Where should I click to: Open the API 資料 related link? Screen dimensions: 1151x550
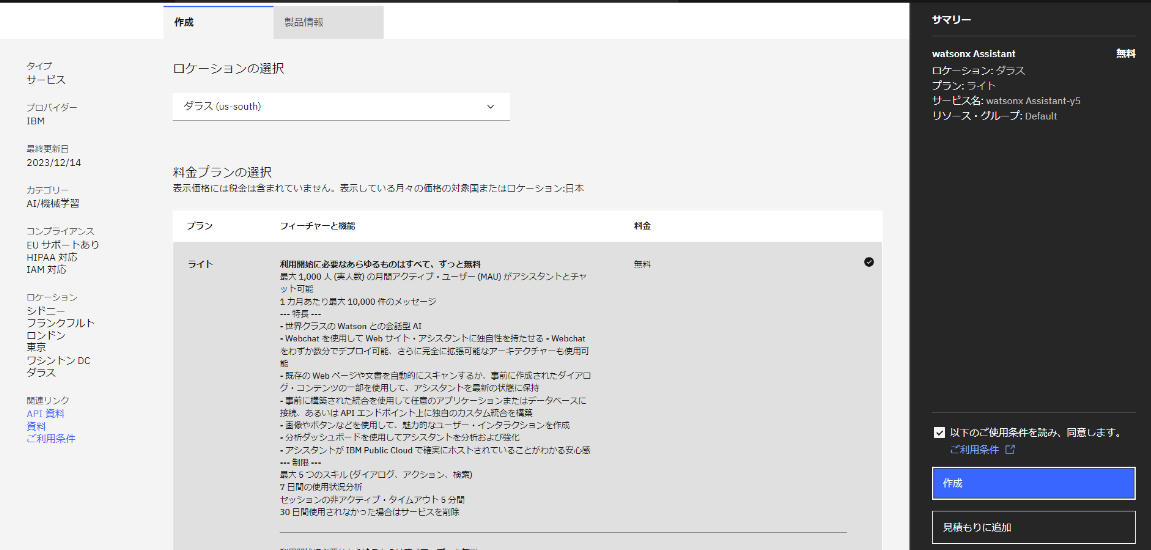click(46, 413)
